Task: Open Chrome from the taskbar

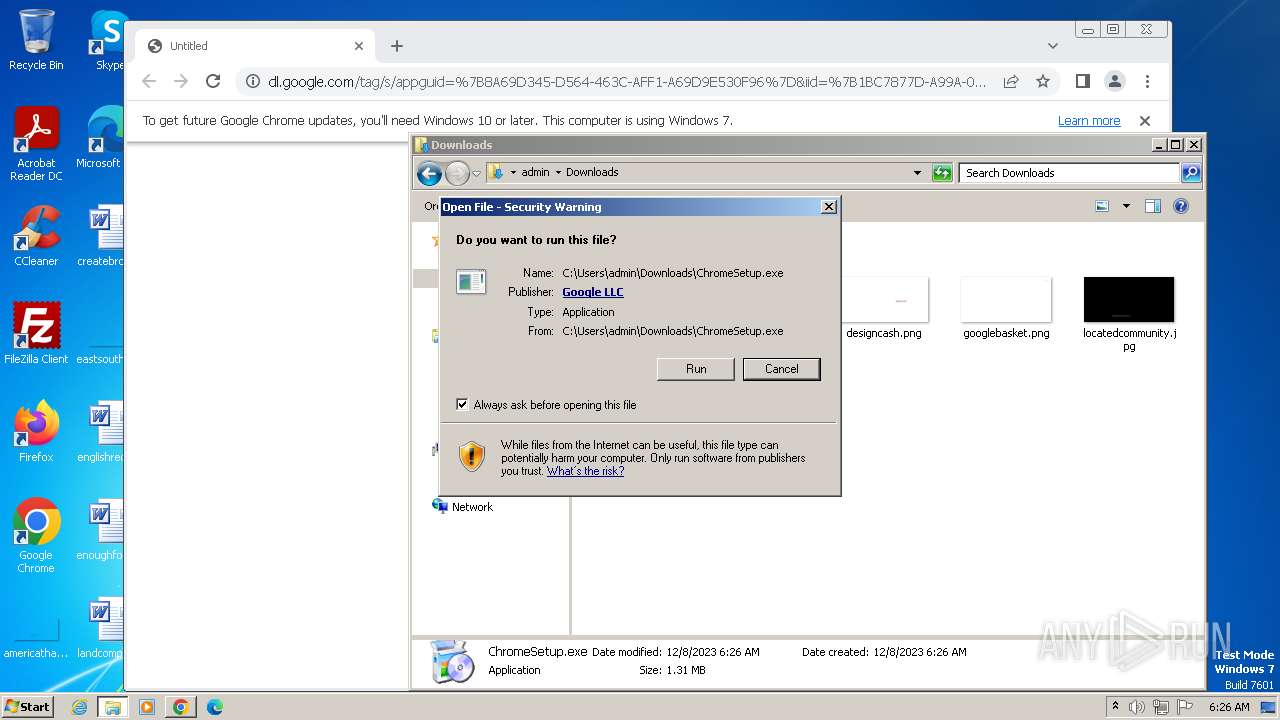Action: point(181,707)
